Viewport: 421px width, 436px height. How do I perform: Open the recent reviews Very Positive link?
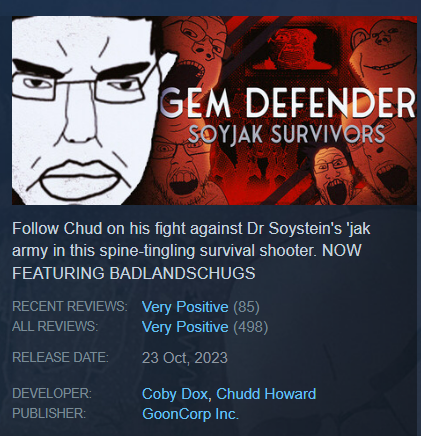(185, 307)
